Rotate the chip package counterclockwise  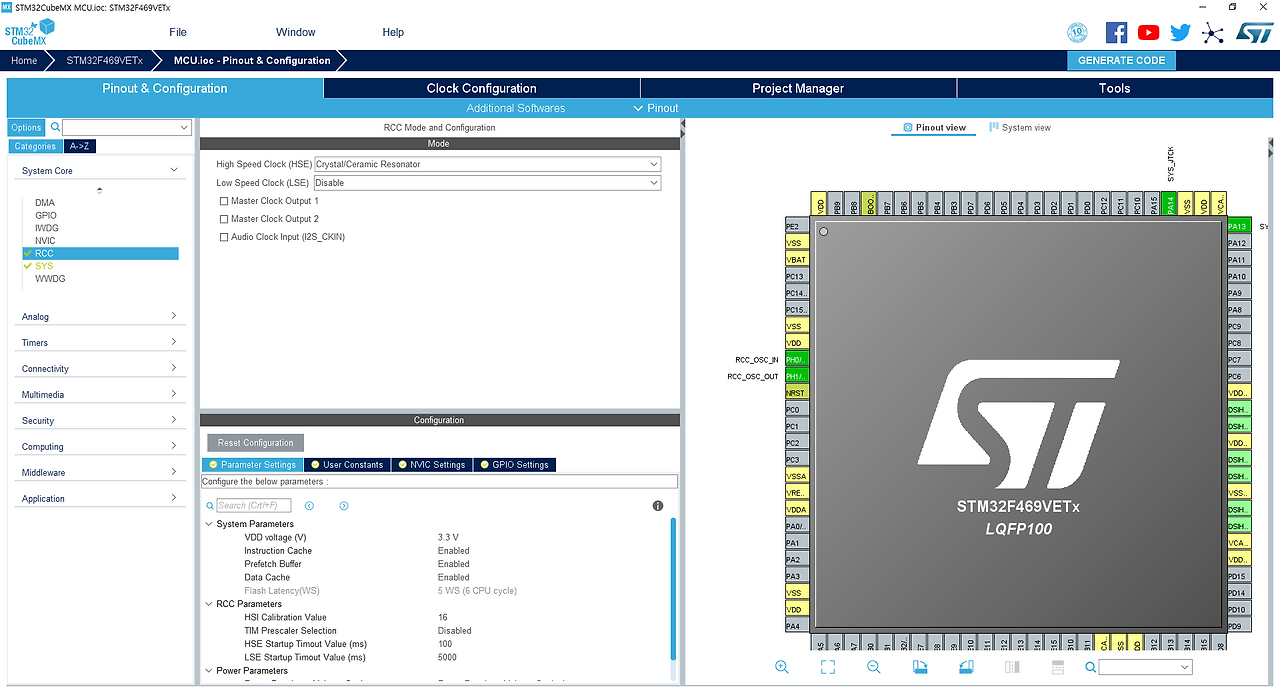965,666
